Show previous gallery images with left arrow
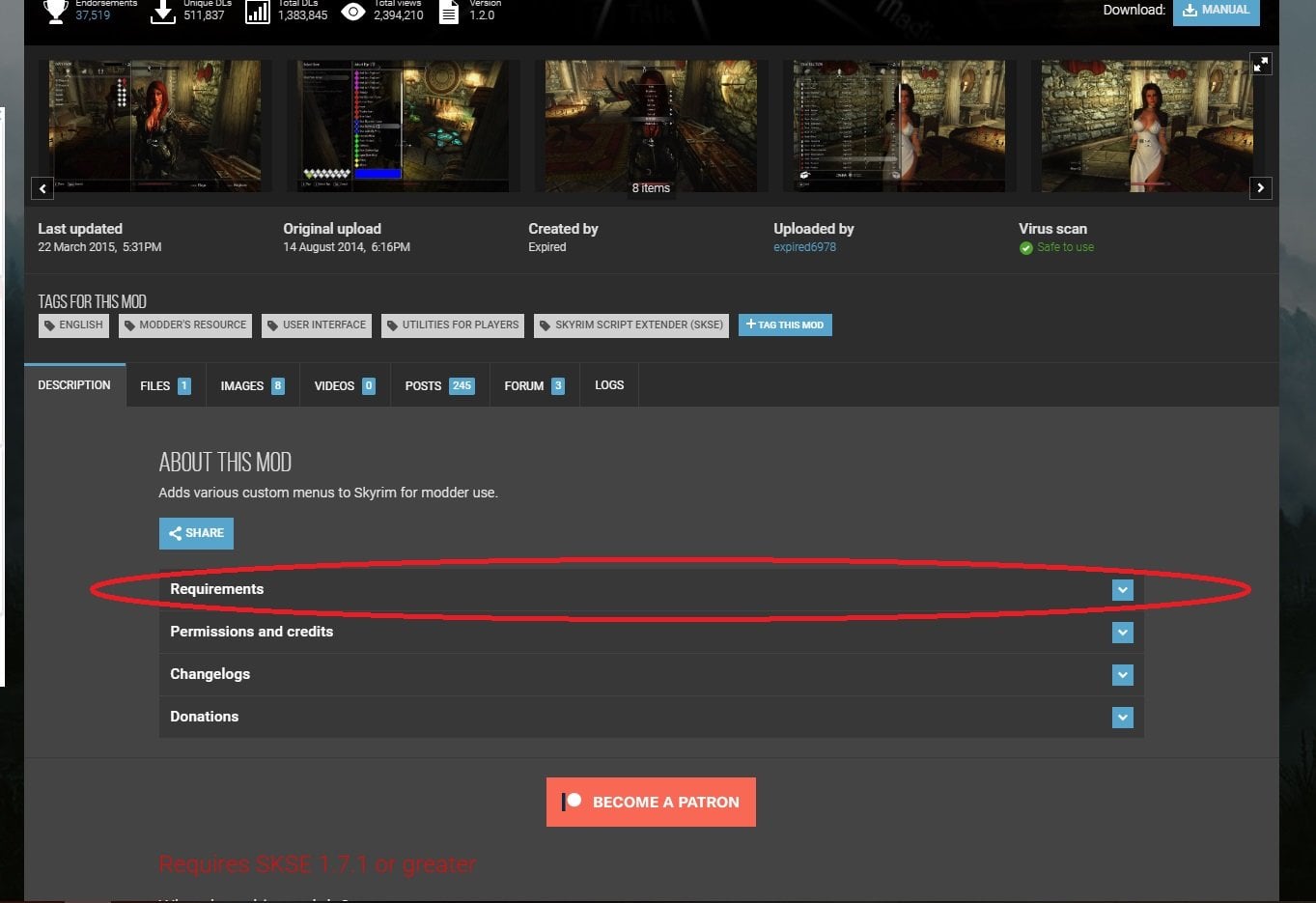Screen dimensions: 1316x903 pyautogui.click(x=42, y=188)
